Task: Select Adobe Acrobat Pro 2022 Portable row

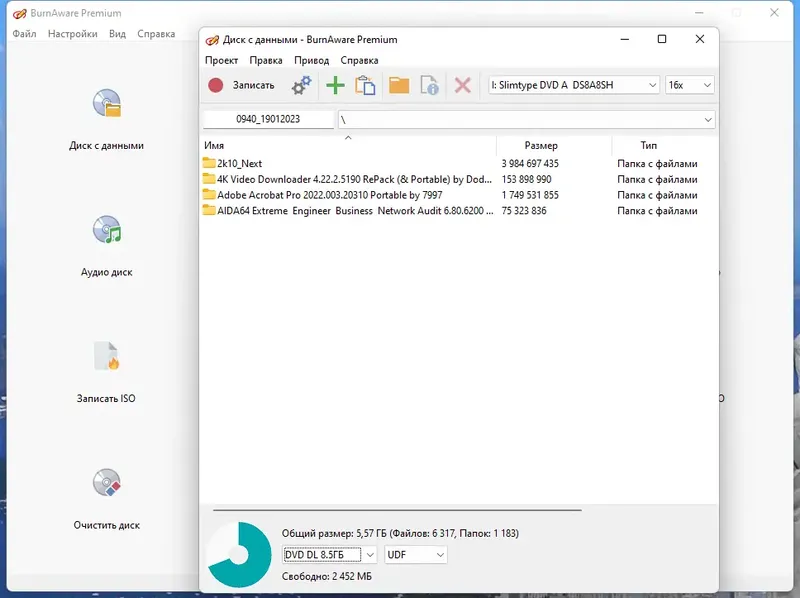Action: (x=459, y=195)
